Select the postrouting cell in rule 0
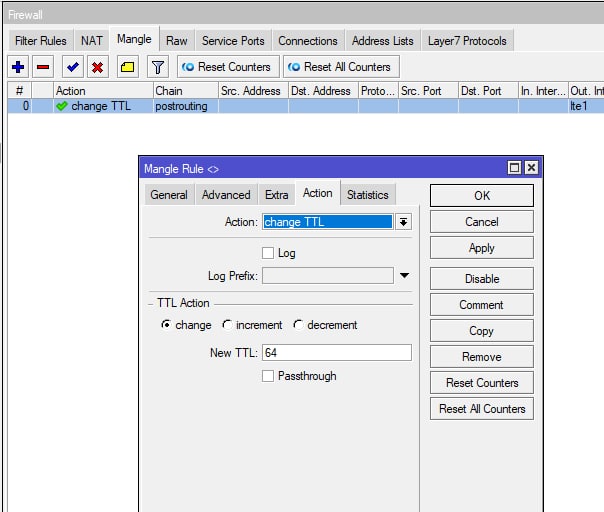 pyautogui.click(x=186, y=106)
